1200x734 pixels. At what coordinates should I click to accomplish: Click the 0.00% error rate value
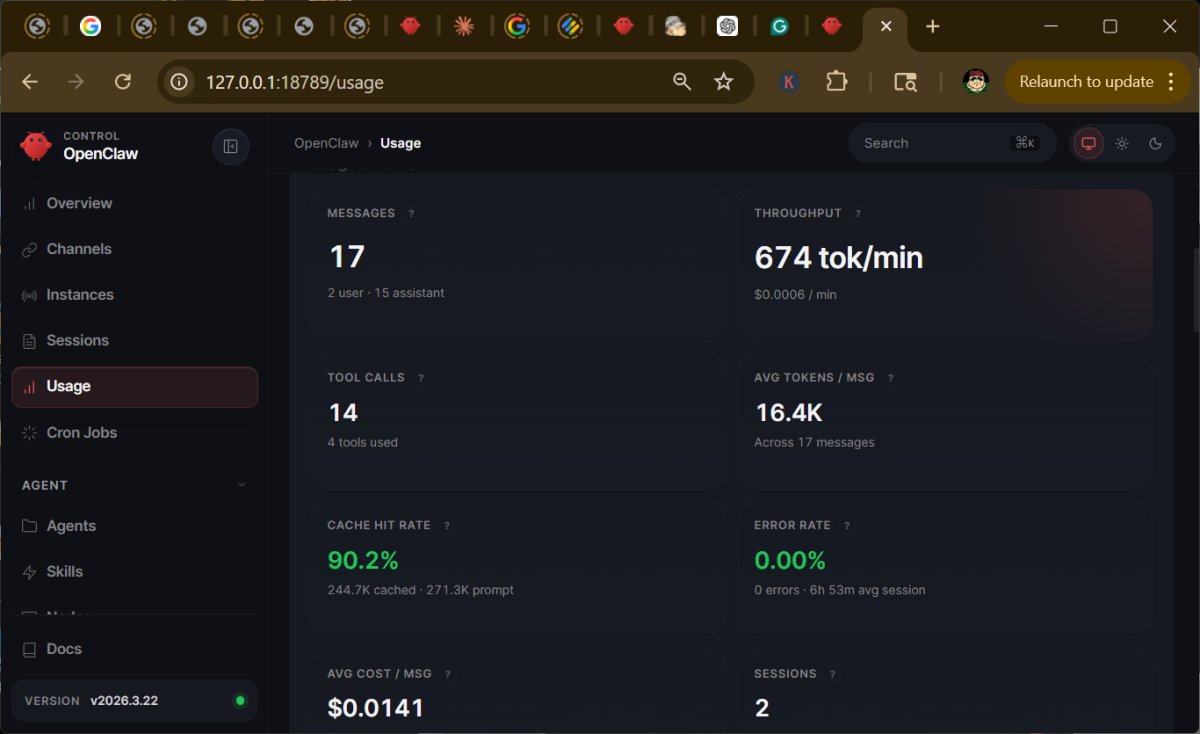point(790,561)
